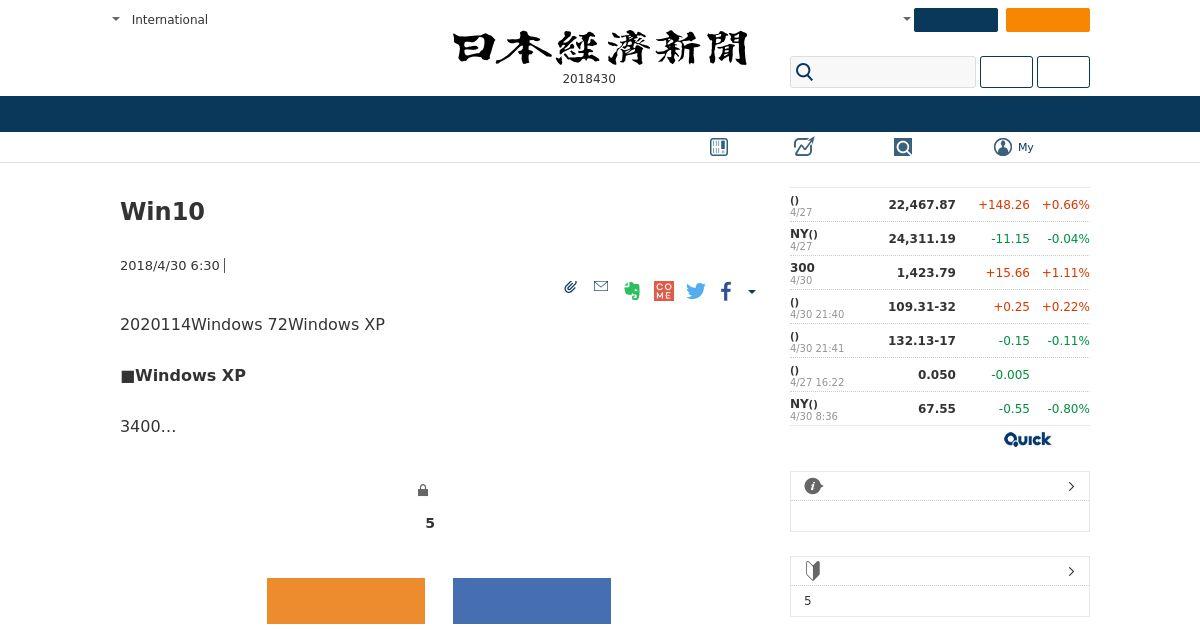Screen dimensions: 1200x630
Task: Click the Nikkei newspaper logo
Action: 600,48
